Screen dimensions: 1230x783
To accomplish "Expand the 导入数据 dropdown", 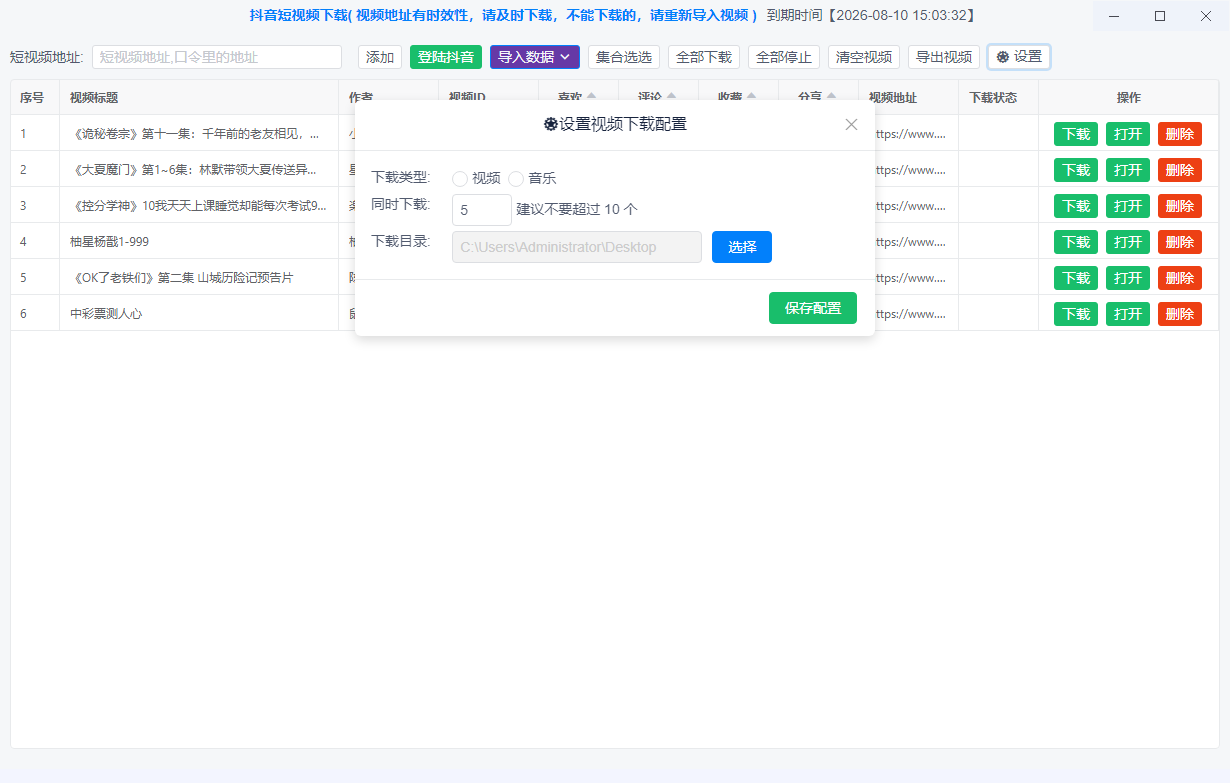I will pyautogui.click(x=535, y=57).
